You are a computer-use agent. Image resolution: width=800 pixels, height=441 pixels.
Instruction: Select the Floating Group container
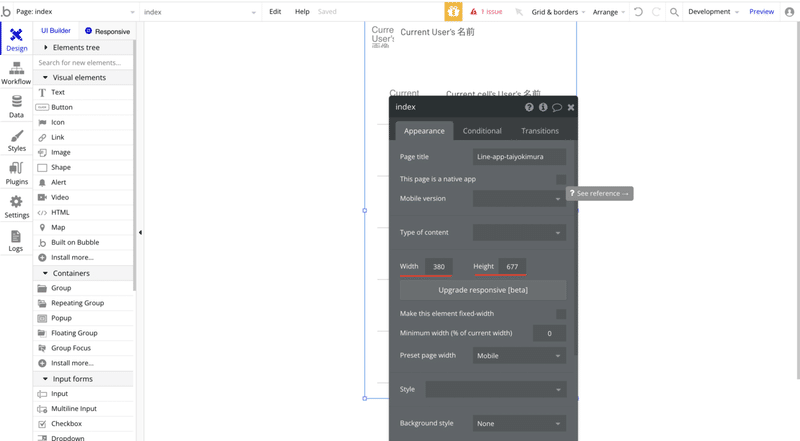point(85,333)
